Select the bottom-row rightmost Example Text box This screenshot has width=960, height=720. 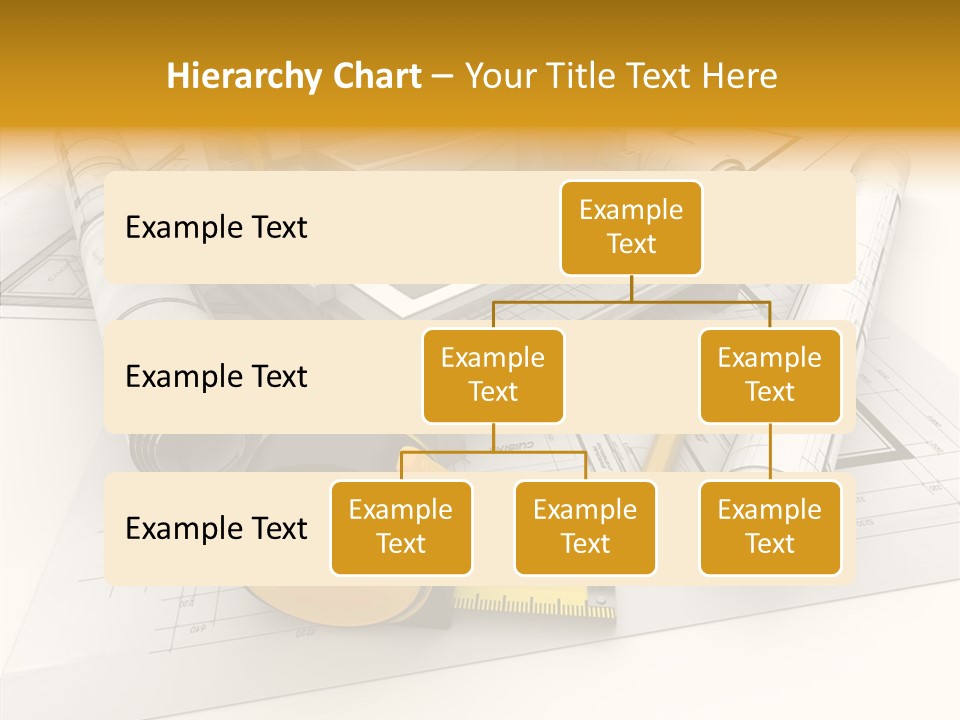[770, 528]
